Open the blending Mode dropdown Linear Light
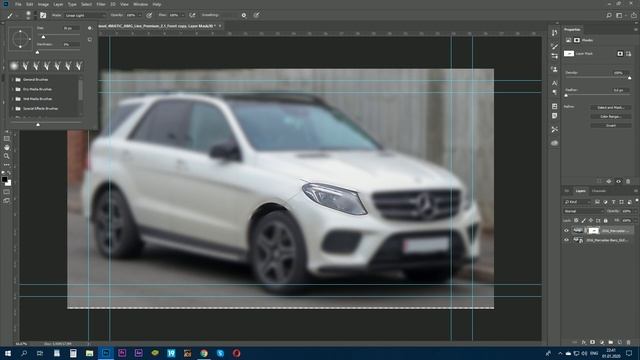The width and height of the screenshot is (640, 360). coord(84,15)
